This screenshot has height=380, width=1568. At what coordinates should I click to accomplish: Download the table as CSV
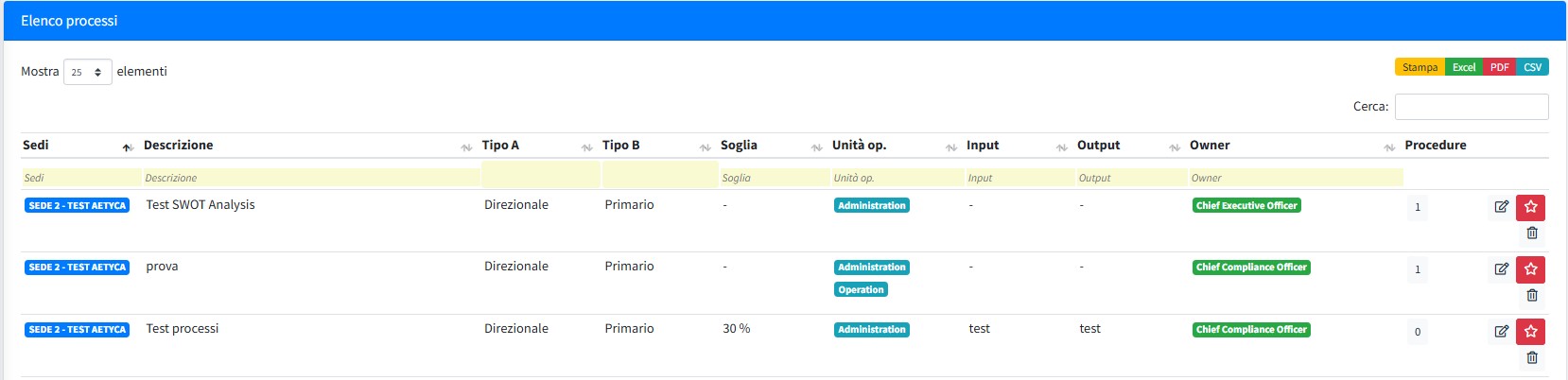pos(1532,67)
